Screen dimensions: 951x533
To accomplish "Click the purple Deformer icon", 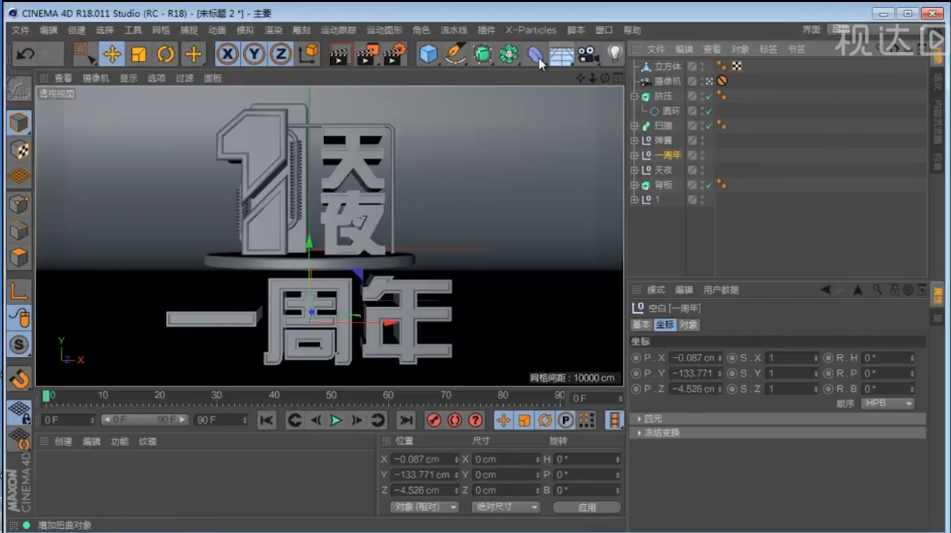I will click(x=535, y=54).
